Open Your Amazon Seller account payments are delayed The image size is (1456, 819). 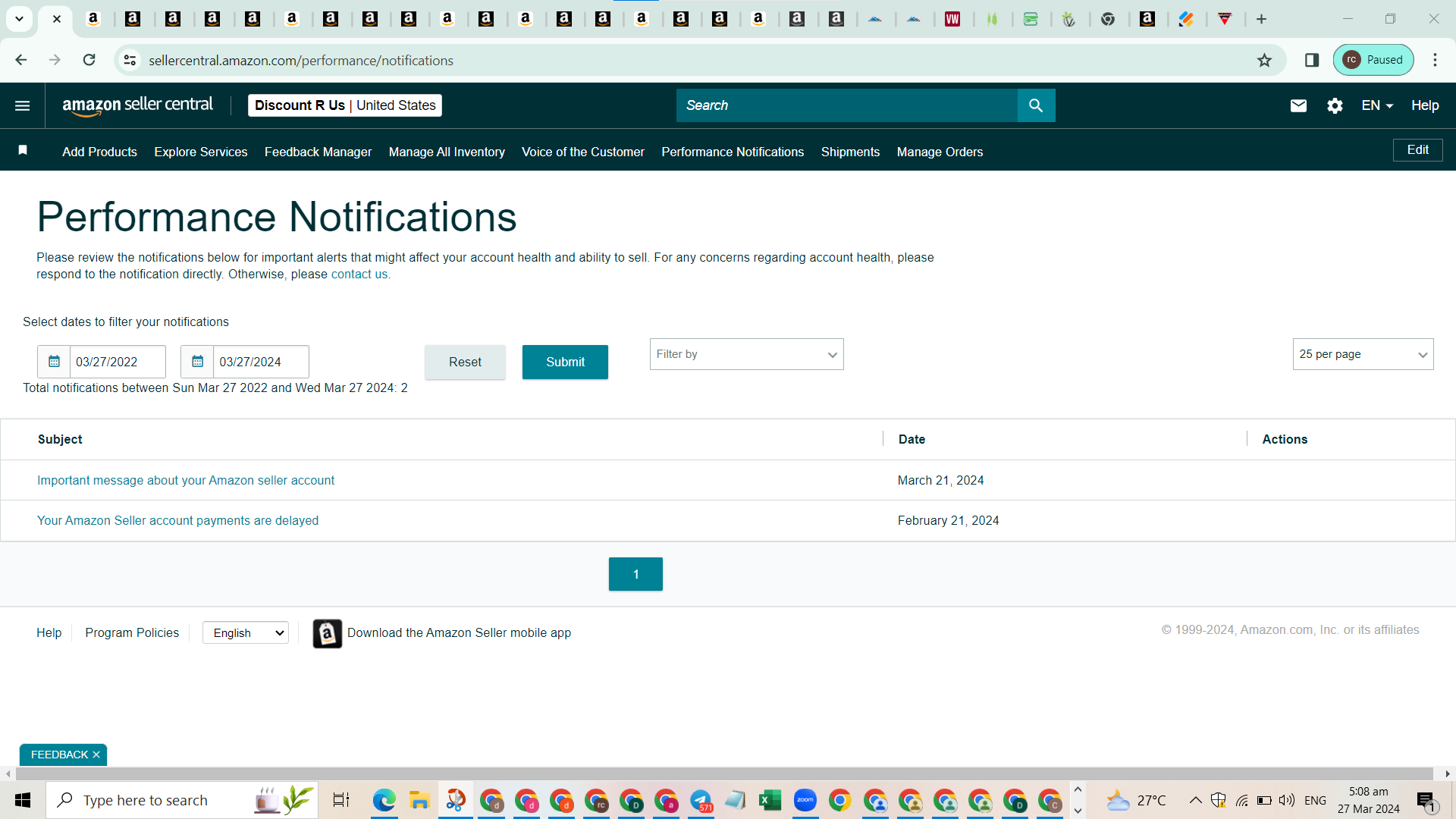177,520
